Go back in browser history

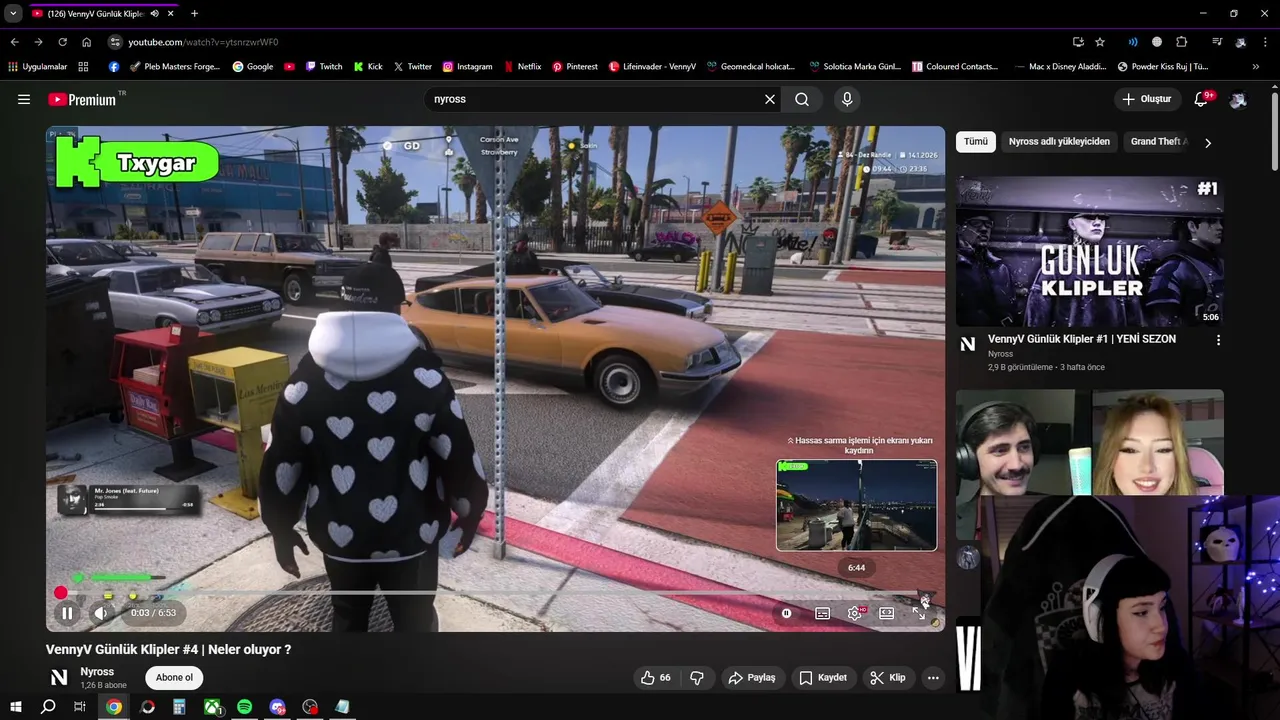(14, 42)
